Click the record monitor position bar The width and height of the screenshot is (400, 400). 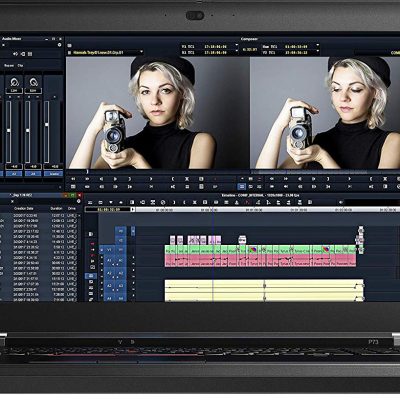click(325, 172)
